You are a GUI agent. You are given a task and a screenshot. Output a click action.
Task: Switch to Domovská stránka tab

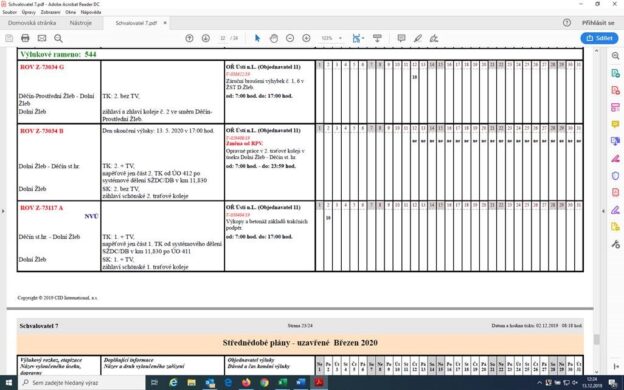32,23
